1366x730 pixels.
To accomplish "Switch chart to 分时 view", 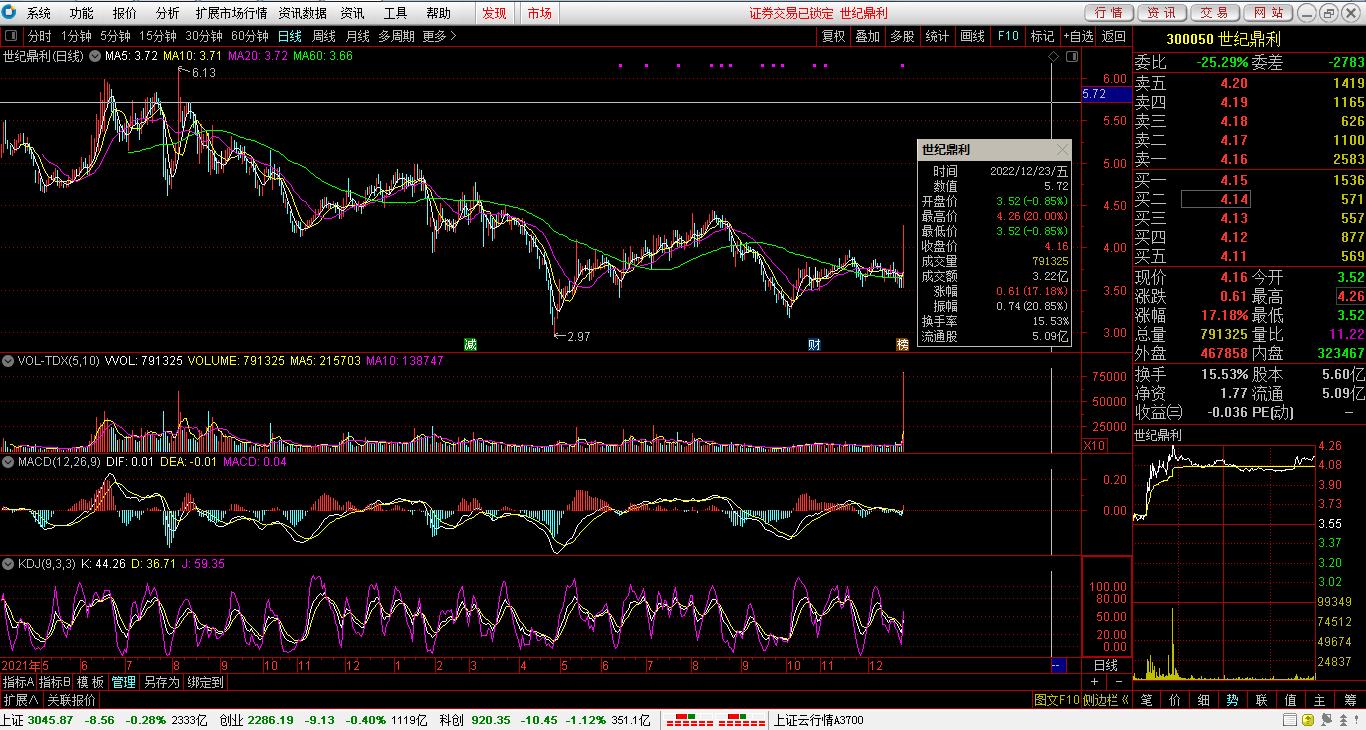I will pyautogui.click(x=39, y=36).
